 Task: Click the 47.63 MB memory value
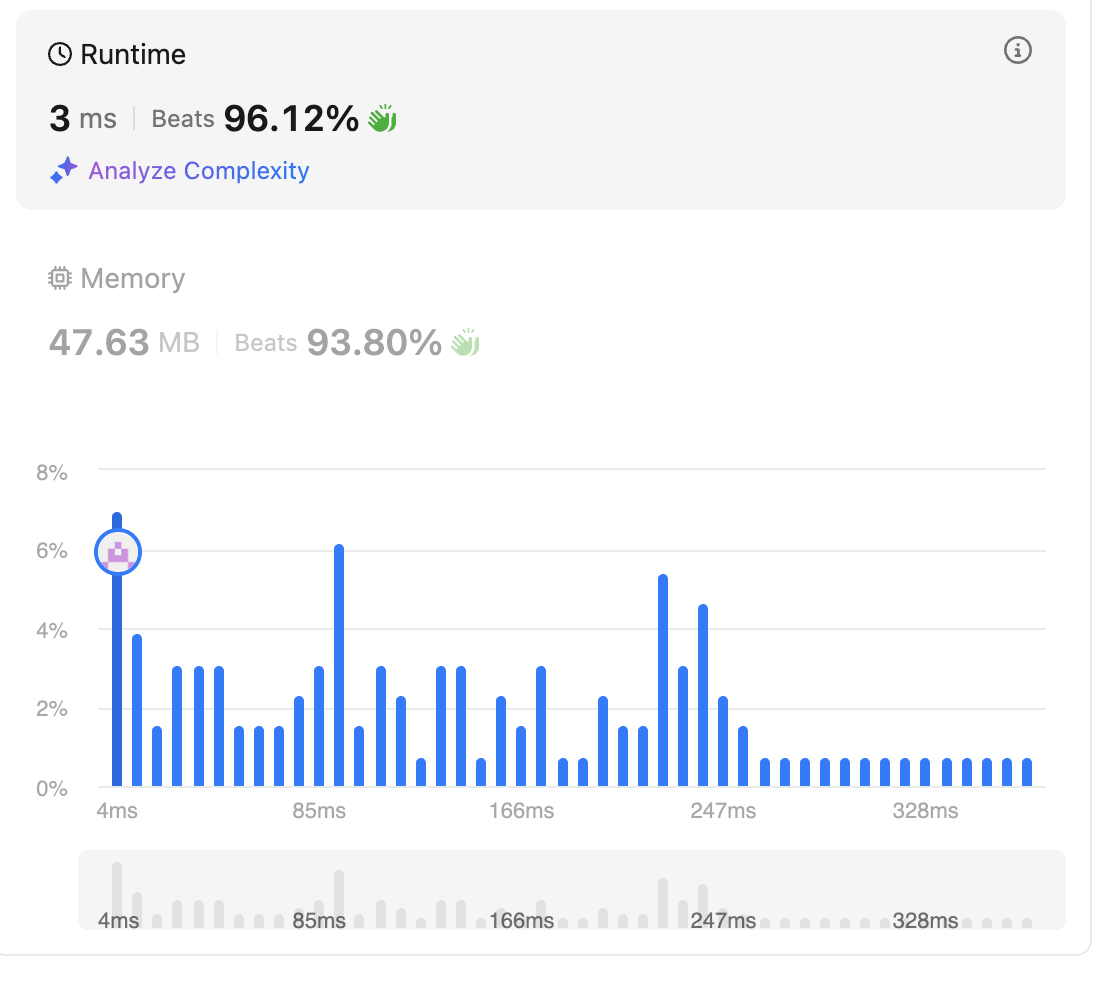124,343
